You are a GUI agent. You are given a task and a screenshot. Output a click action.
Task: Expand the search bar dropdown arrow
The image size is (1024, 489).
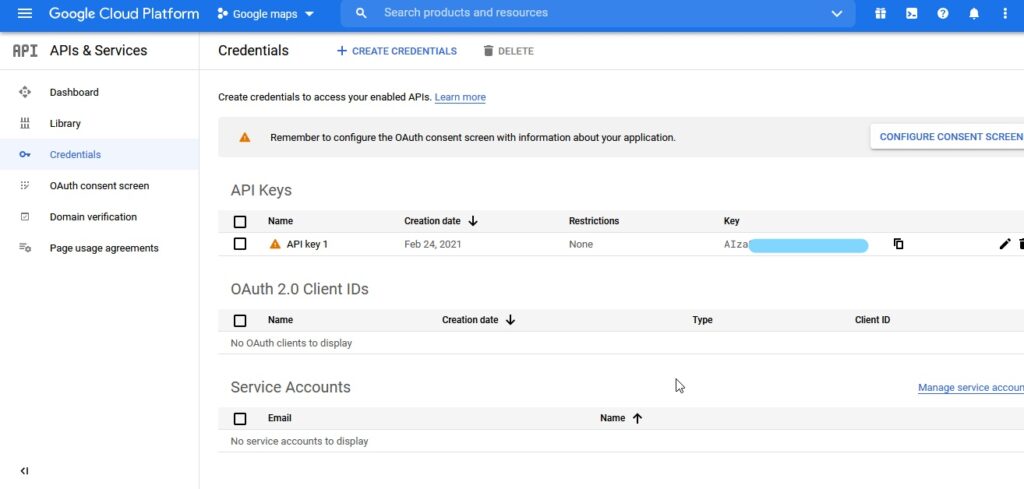pos(836,14)
